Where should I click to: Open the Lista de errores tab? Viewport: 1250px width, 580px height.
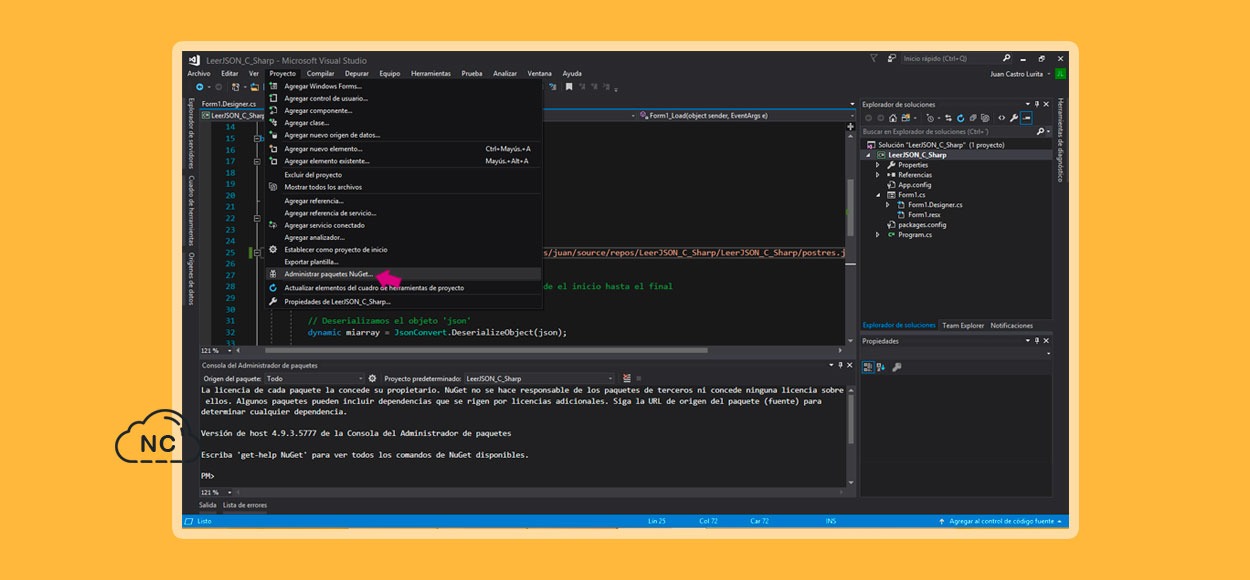coord(245,506)
